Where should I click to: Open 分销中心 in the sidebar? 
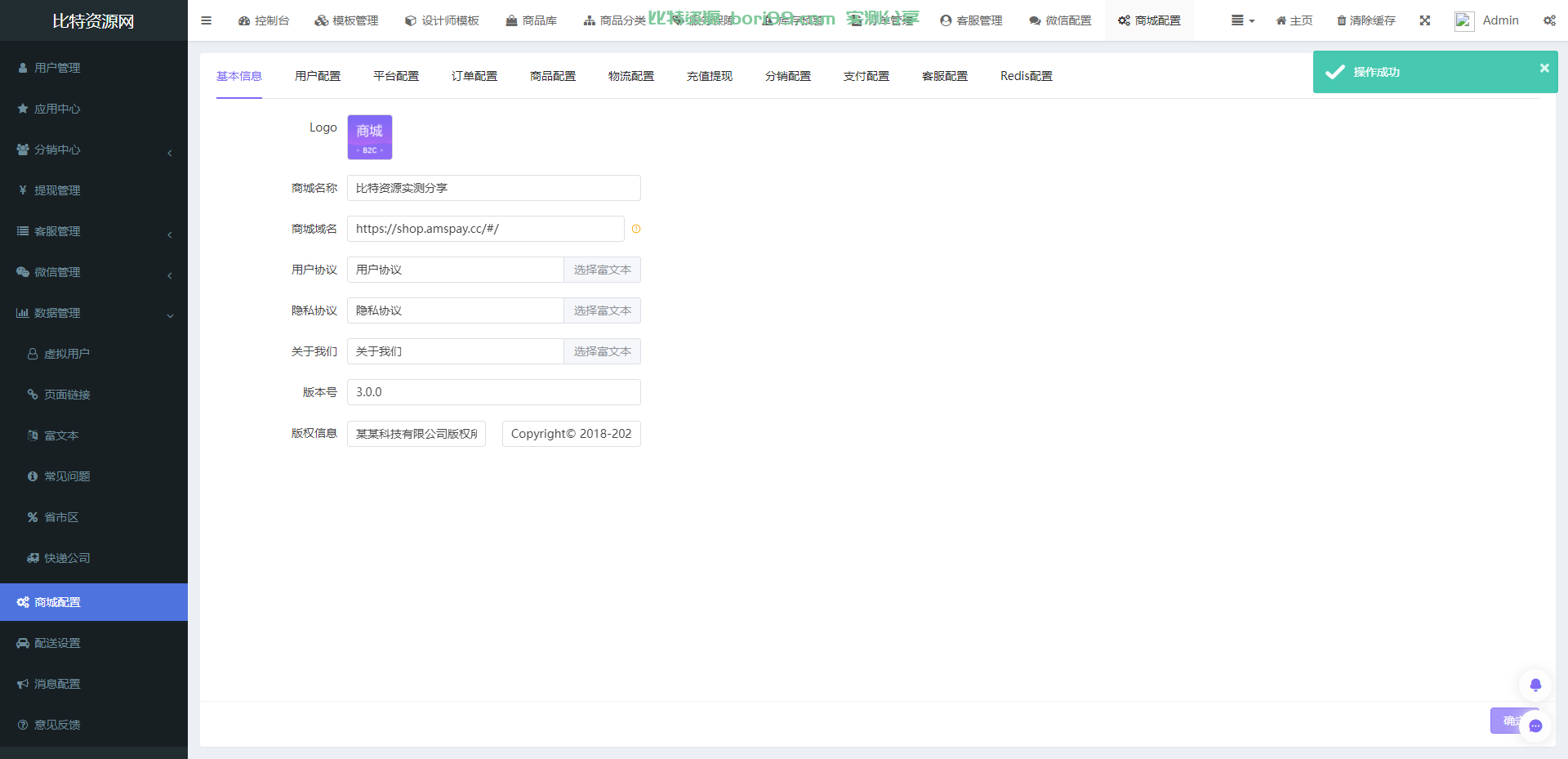pos(94,150)
